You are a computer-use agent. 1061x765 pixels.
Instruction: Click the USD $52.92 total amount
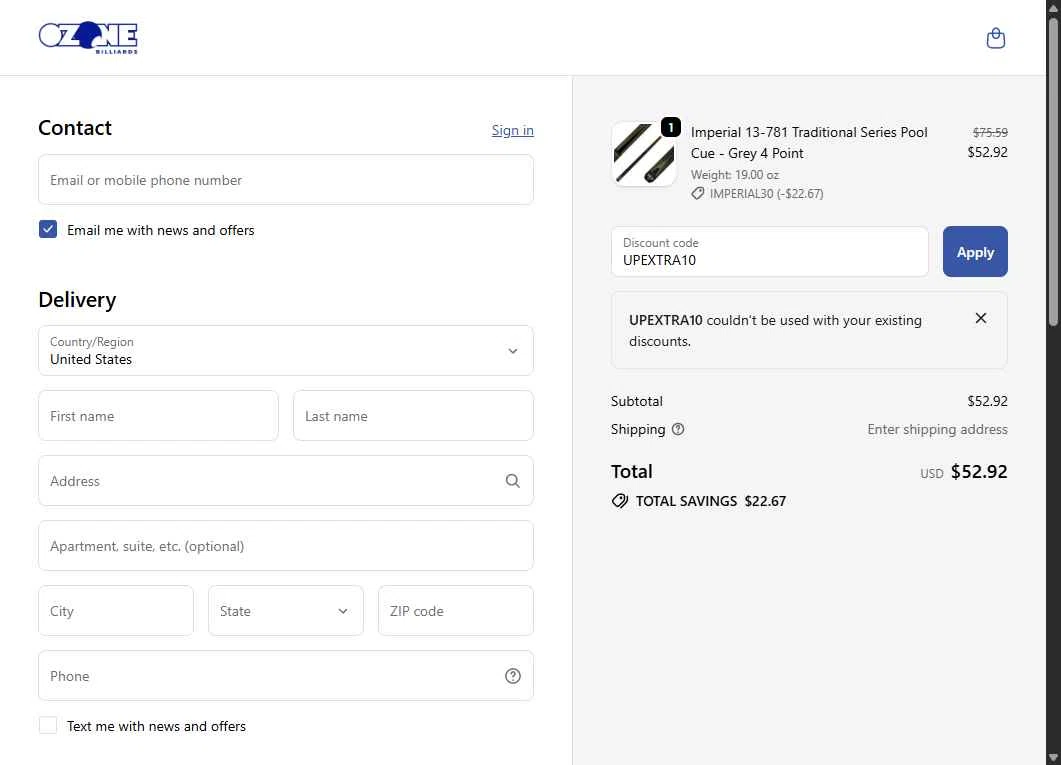(x=964, y=471)
